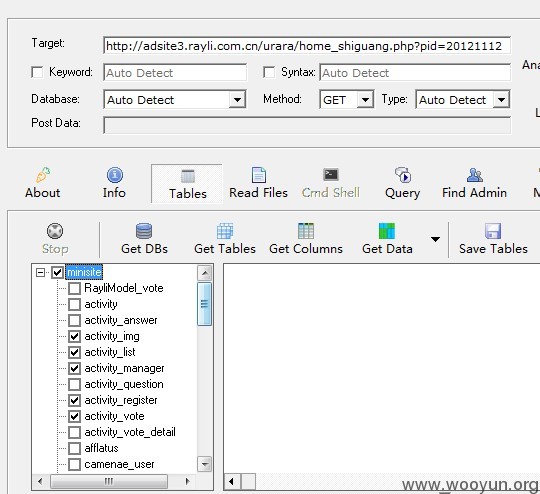The image size is (540, 494).
Task: Check the RayliModel_vote table
Action: [x=74, y=288]
